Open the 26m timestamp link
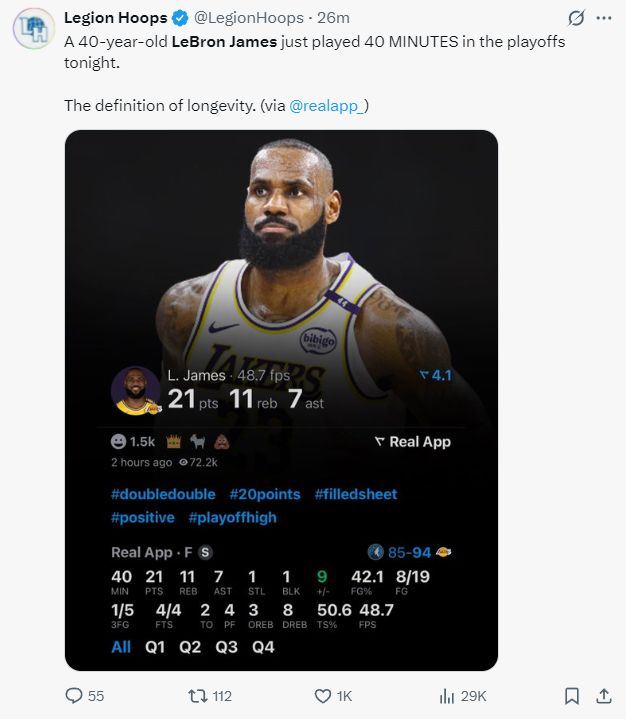The width and height of the screenshot is (626, 719). coord(333,18)
